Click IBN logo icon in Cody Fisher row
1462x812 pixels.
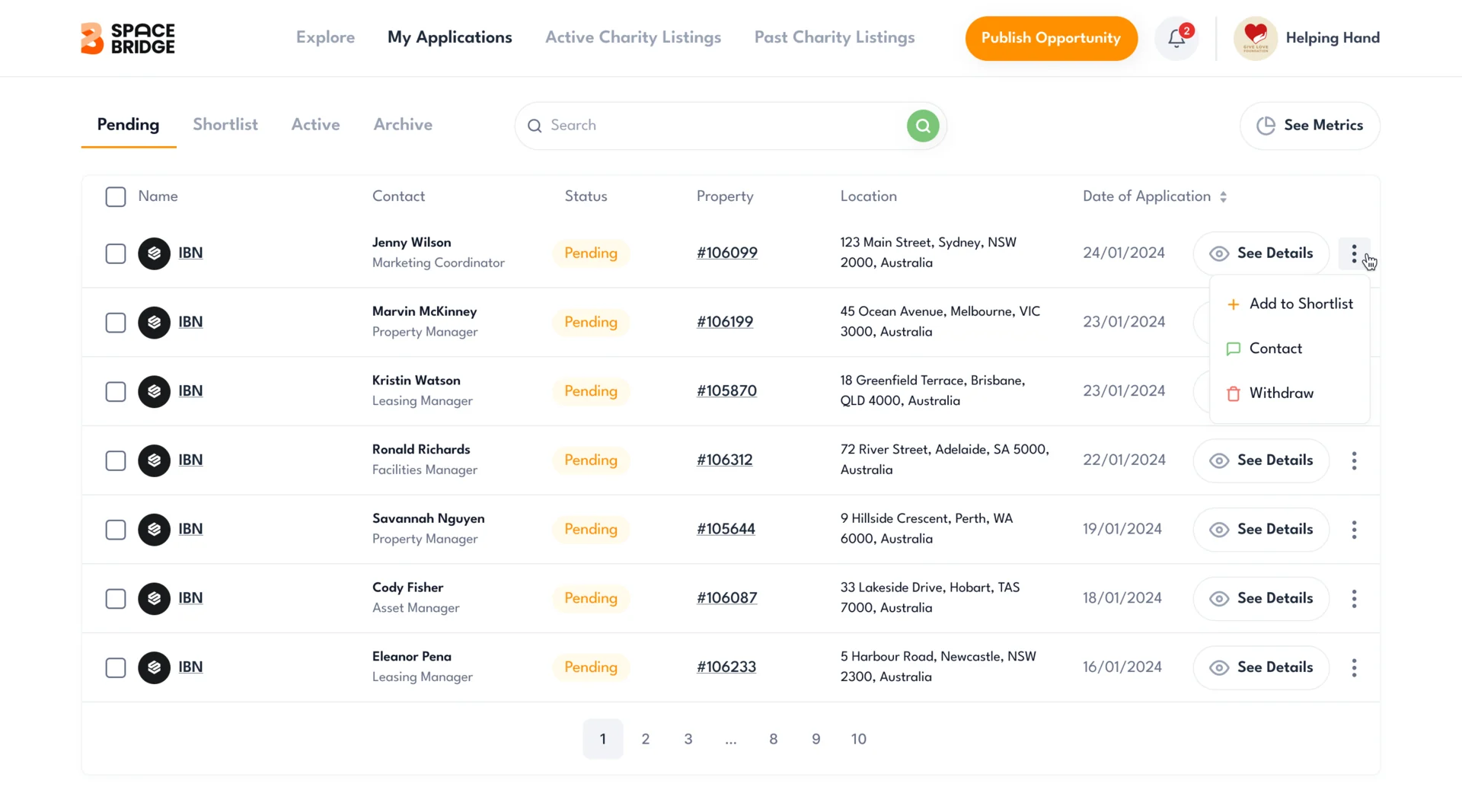[154, 599]
